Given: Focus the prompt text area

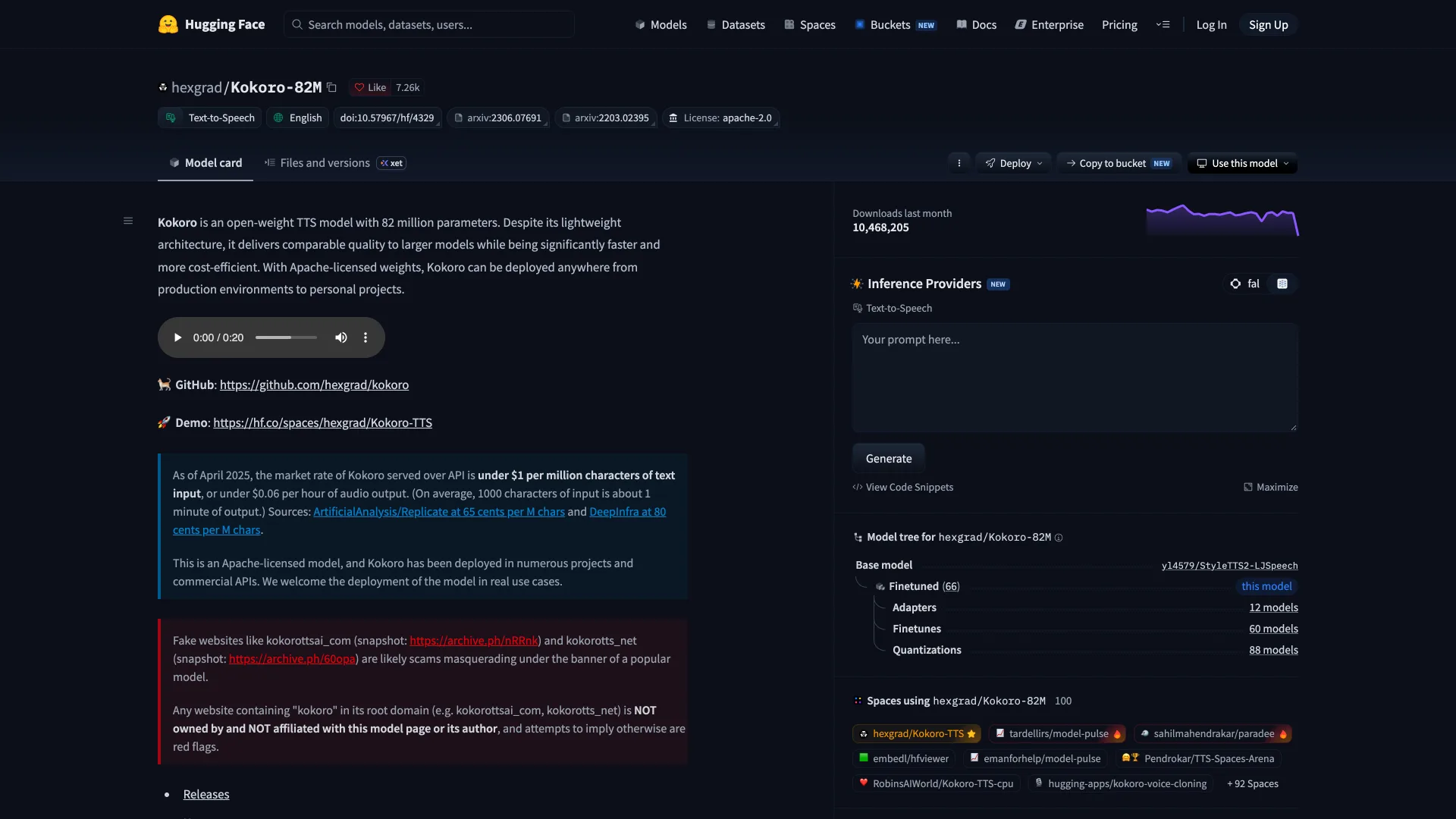Looking at the screenshot, I should pyautogui.click(x=1075, y=378).
